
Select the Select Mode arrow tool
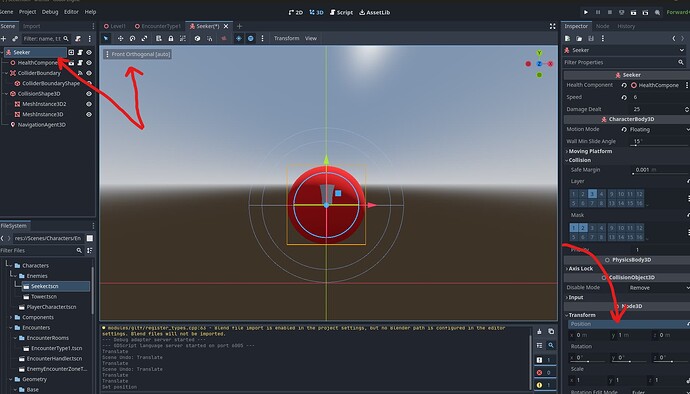click(x=106, y=38)
